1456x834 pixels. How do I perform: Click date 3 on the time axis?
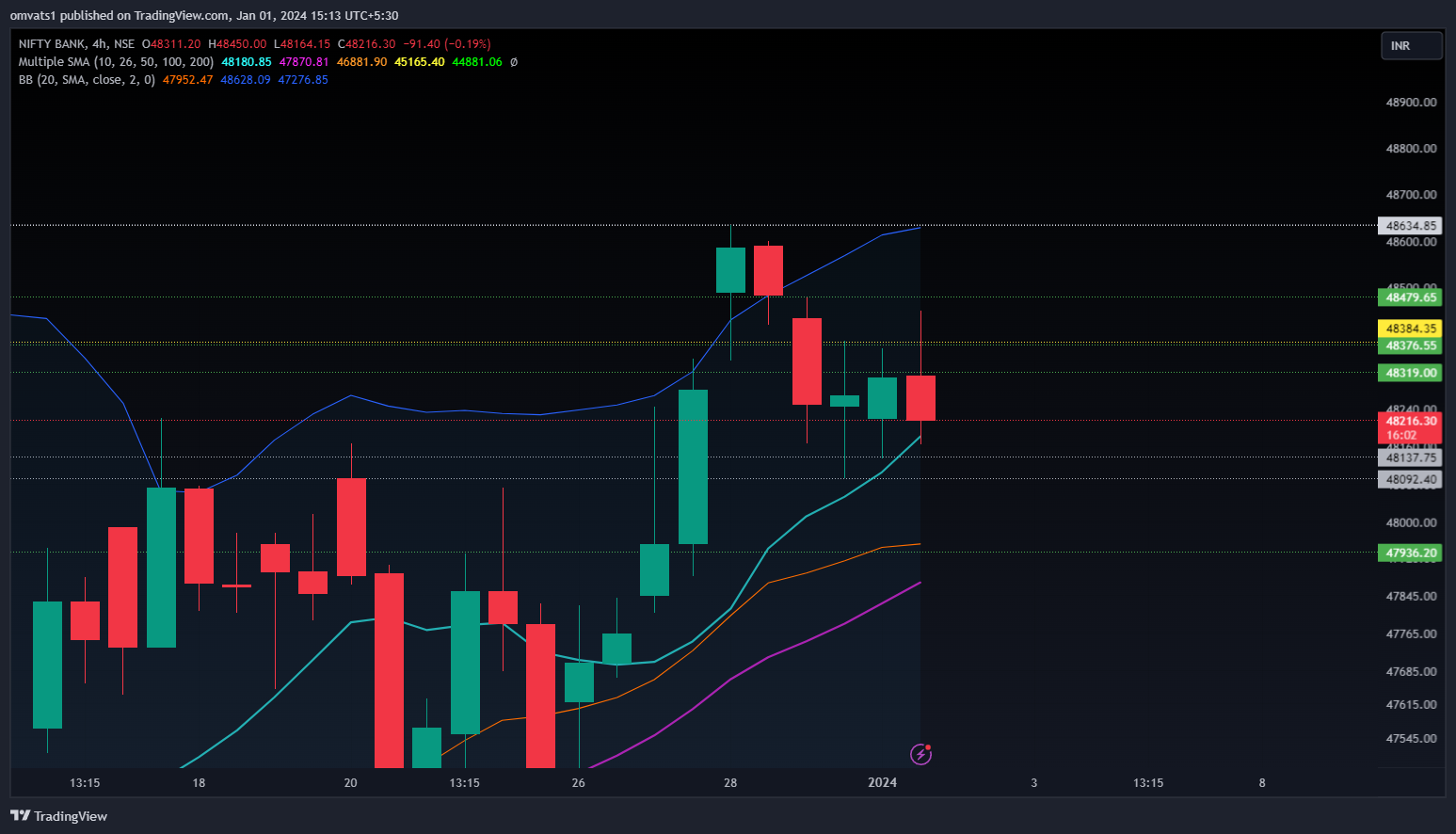(x=1034, y=783)
